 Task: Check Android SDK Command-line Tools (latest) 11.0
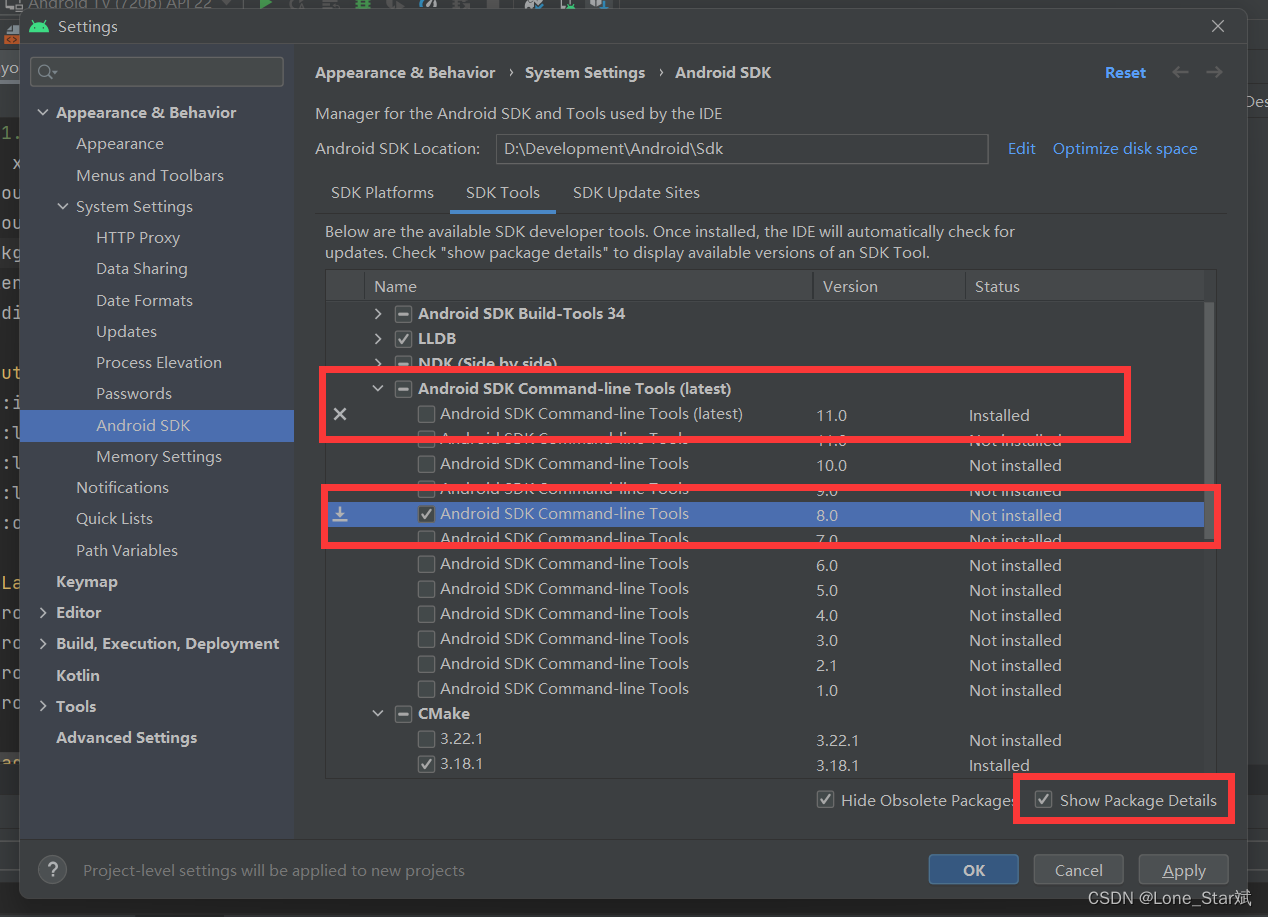[426, 414]
